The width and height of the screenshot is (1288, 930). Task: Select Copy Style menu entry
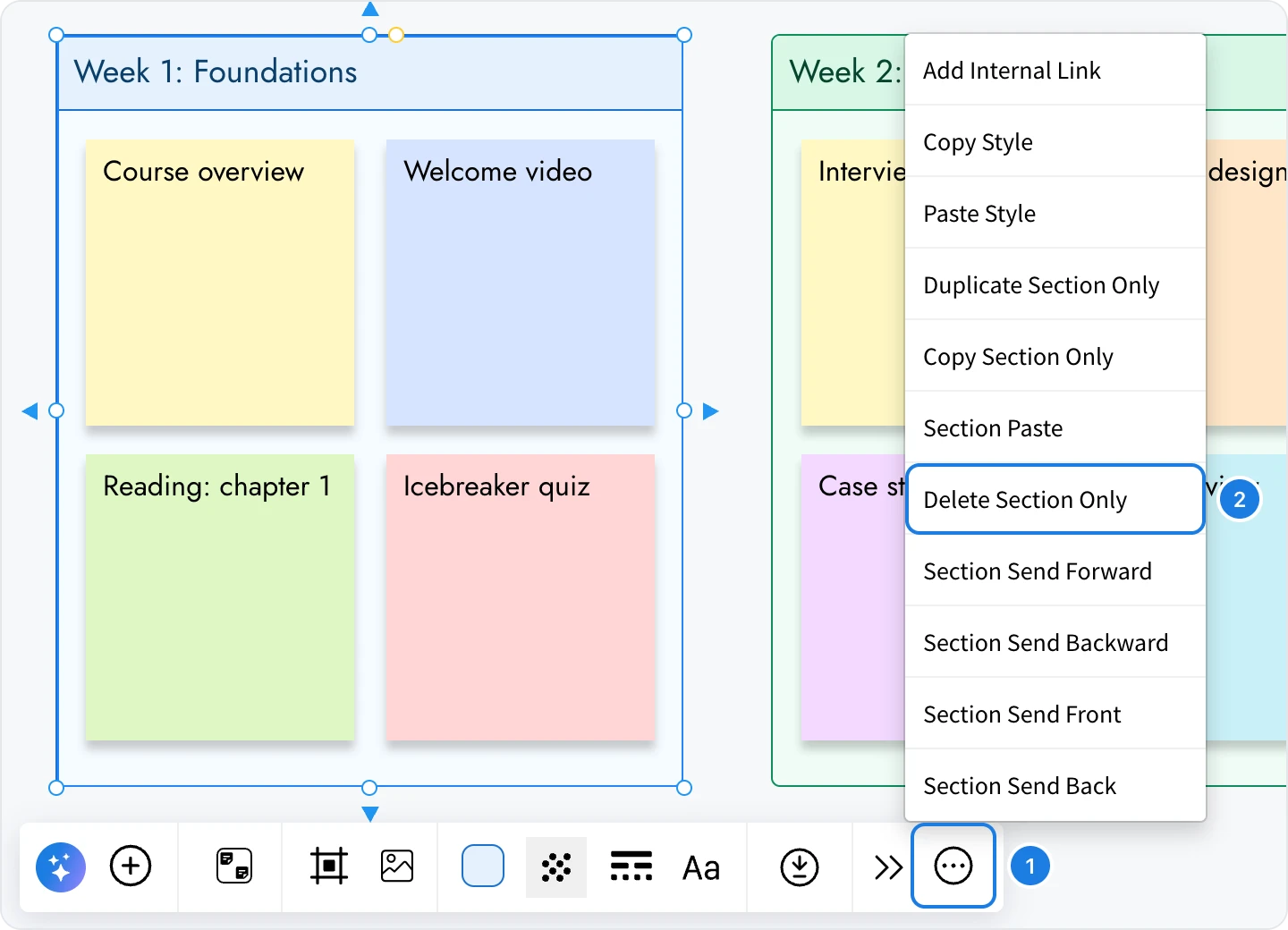[x=1055, y=141]
